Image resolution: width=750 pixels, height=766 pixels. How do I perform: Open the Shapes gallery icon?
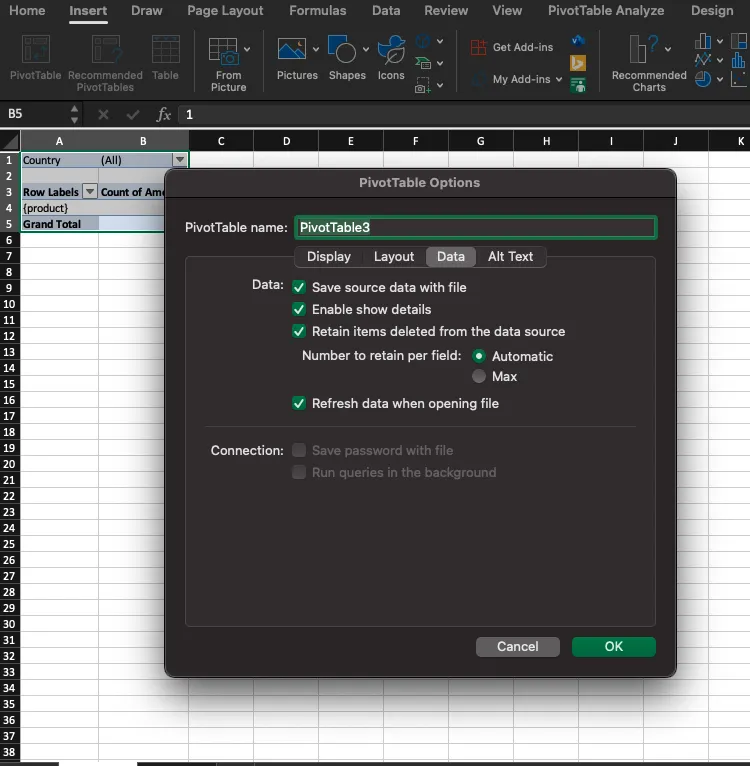(342, 49)
